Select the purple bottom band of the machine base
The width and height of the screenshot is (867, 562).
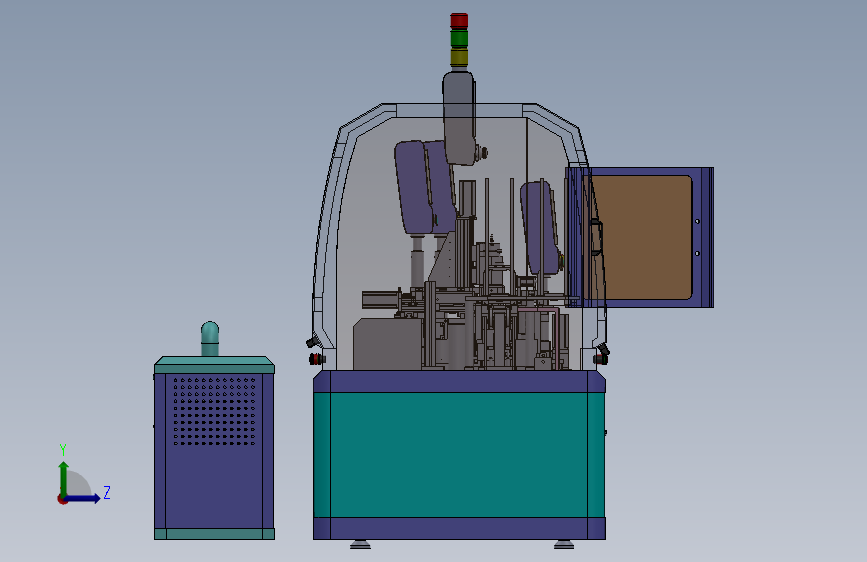(x=459, y=528)
